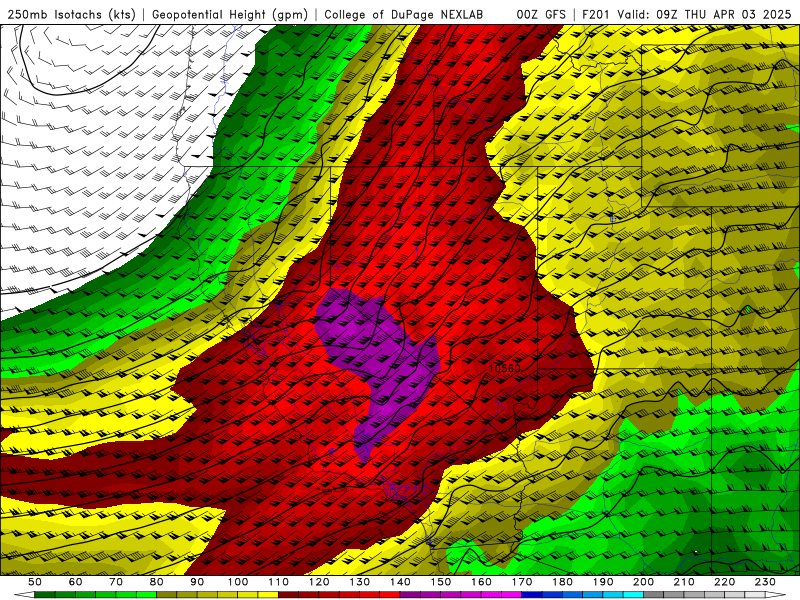Viewport: 800px width, 600px height.
Task: Click the 'Valid: 09Z THU APR 03 2025' text
Action: (704, 14)
